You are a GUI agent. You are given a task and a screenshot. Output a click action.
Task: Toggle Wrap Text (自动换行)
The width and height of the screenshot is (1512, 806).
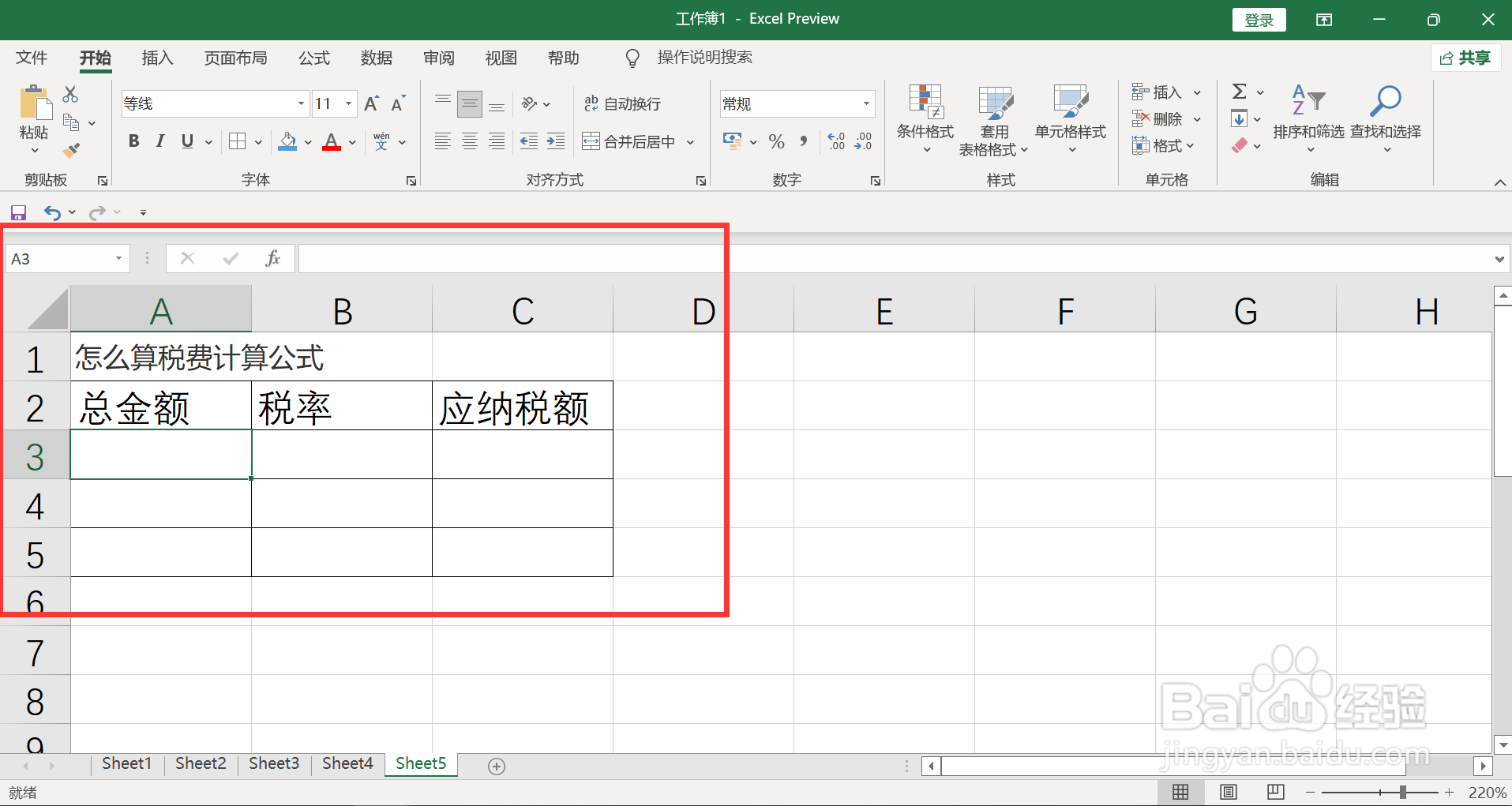pos(622,103)
